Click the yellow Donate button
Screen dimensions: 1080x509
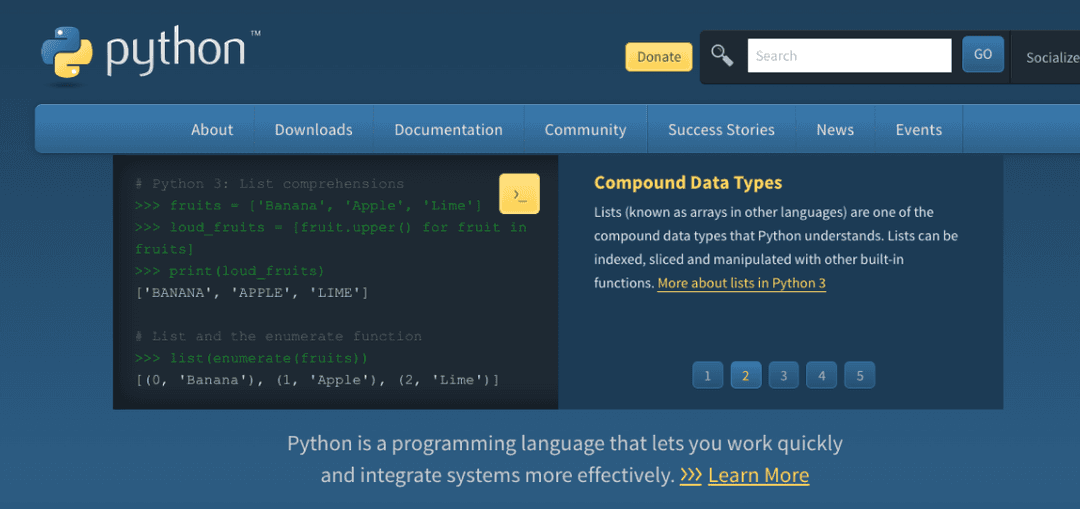pyautogui.click(x=659, y=57)
